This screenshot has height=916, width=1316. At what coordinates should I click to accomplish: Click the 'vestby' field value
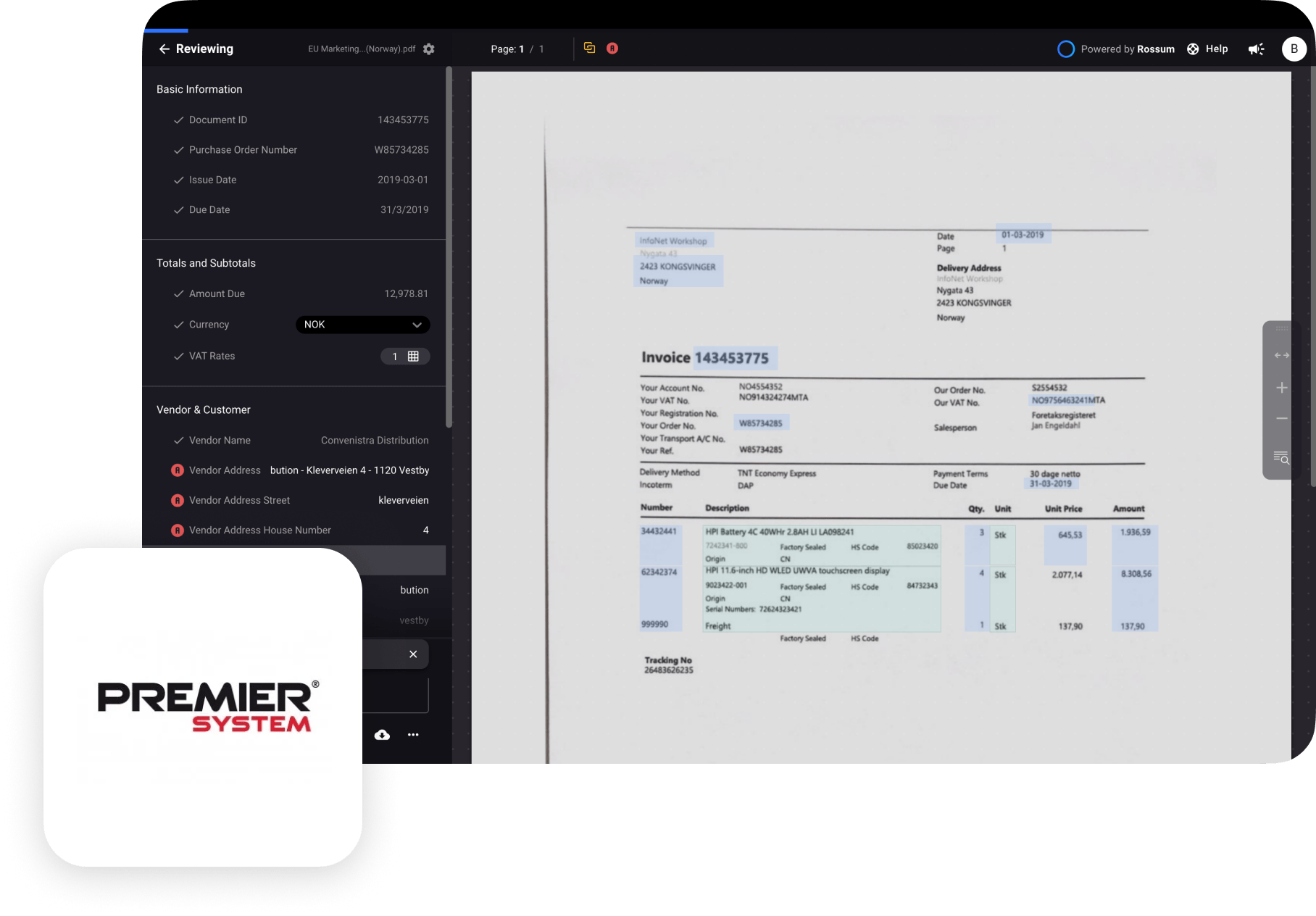pos(414,620)
